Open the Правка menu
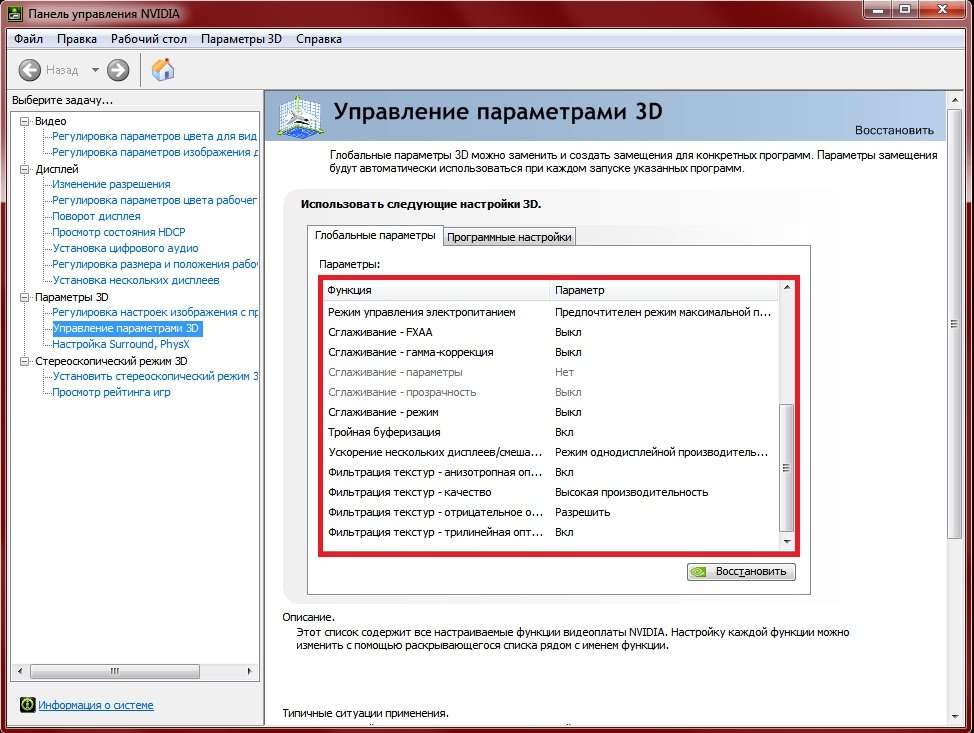 click(77, 39)
